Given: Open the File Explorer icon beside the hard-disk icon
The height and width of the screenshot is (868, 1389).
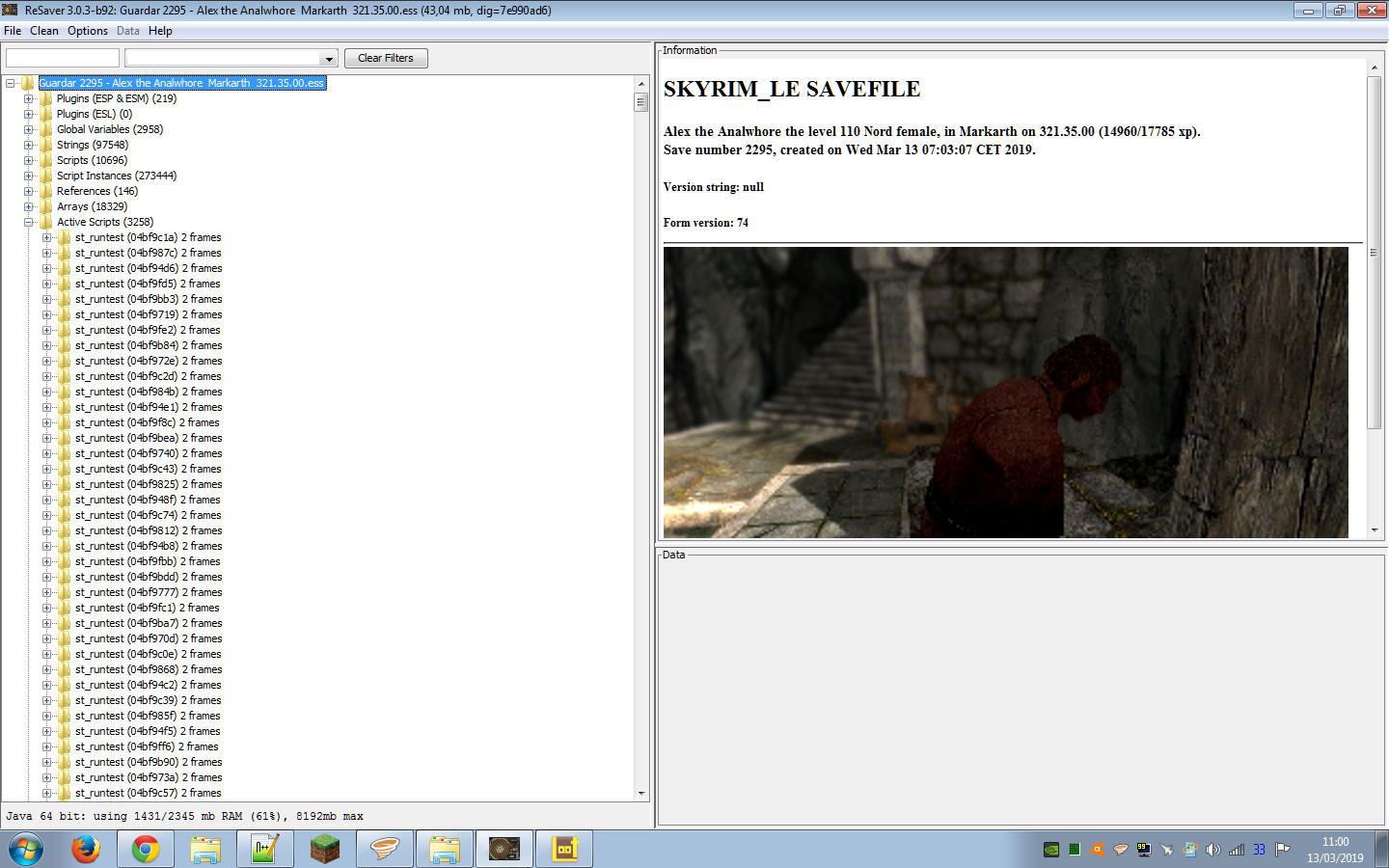Looking at the screenshot, I should [445, 850].
